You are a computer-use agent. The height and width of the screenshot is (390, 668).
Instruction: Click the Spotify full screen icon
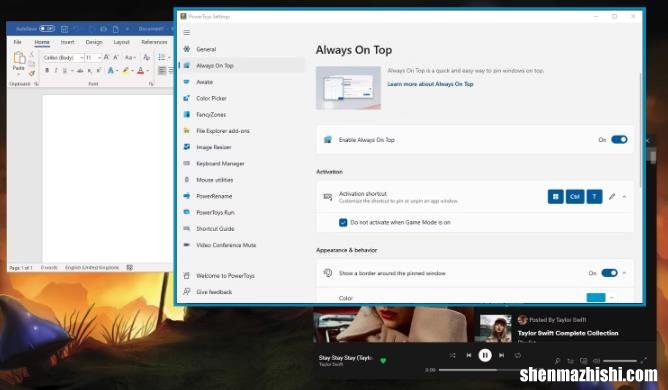point(643,361)
